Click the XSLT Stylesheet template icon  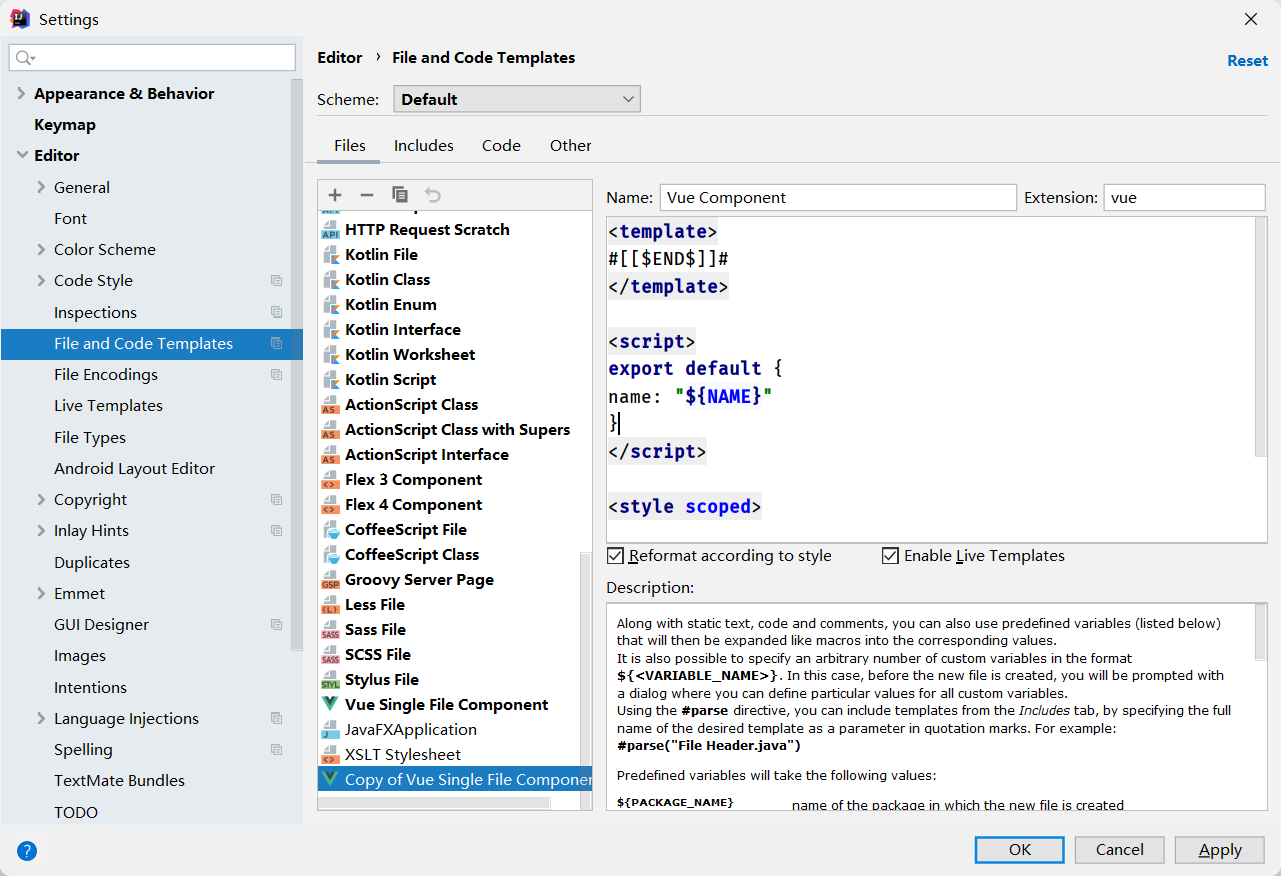click(x=330, y=755)
